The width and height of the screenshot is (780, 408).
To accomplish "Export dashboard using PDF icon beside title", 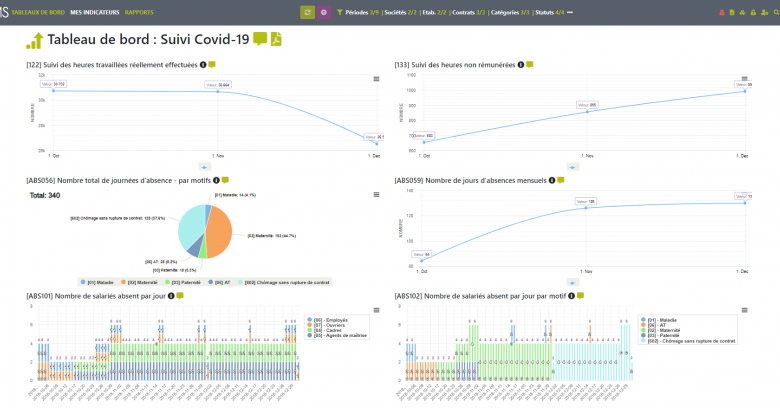I will 276,40.
